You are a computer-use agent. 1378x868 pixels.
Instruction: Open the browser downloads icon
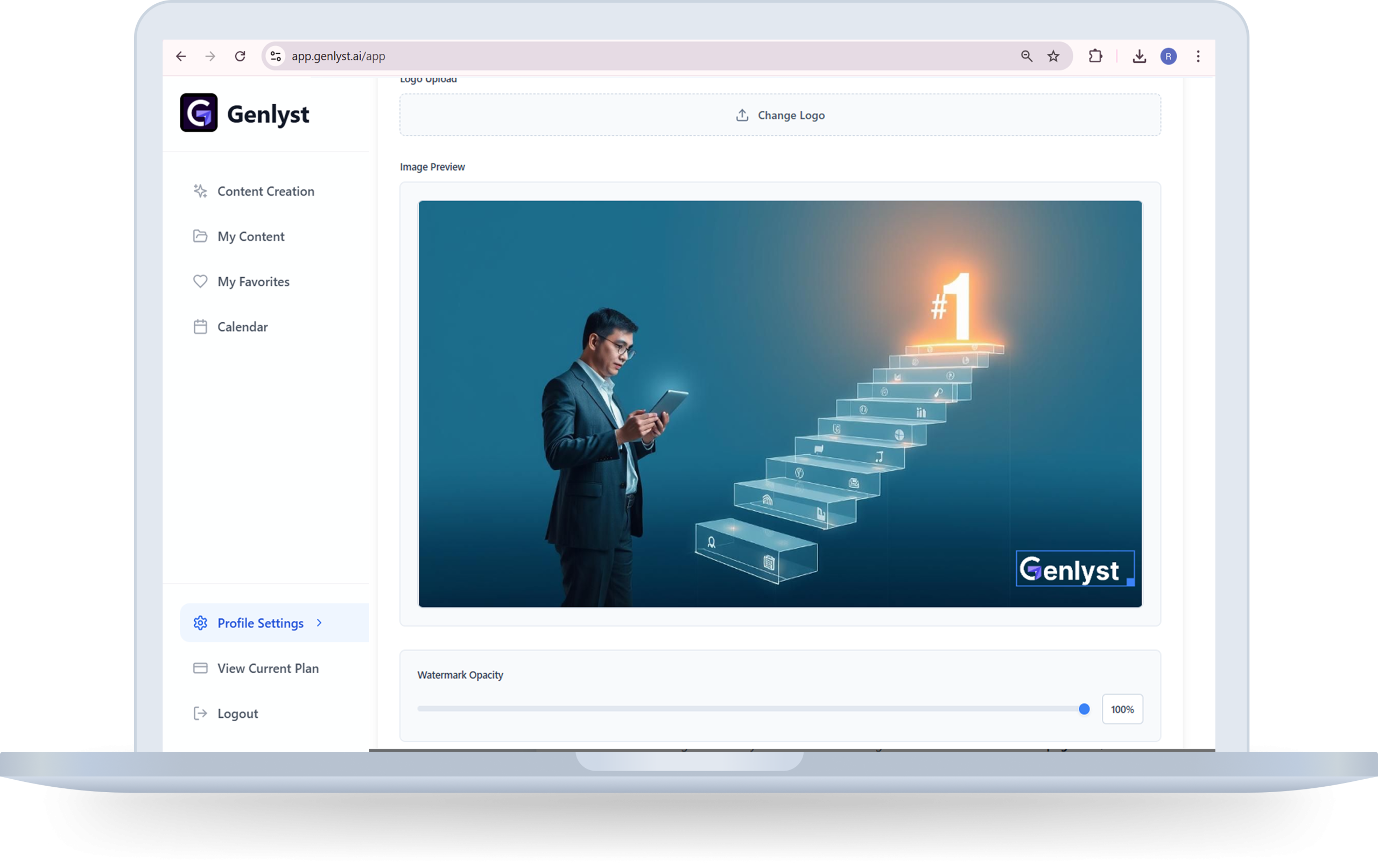coord(1140,56)
